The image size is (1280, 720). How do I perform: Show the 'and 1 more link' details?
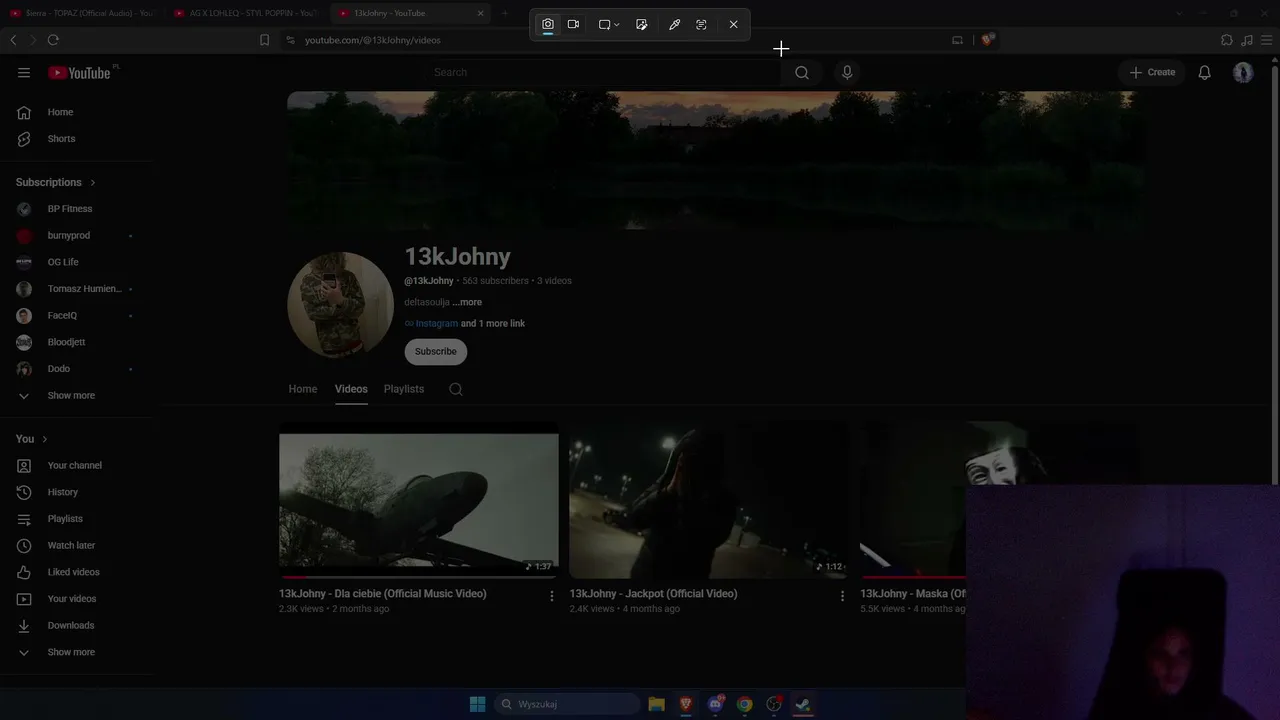pos(493,324)
